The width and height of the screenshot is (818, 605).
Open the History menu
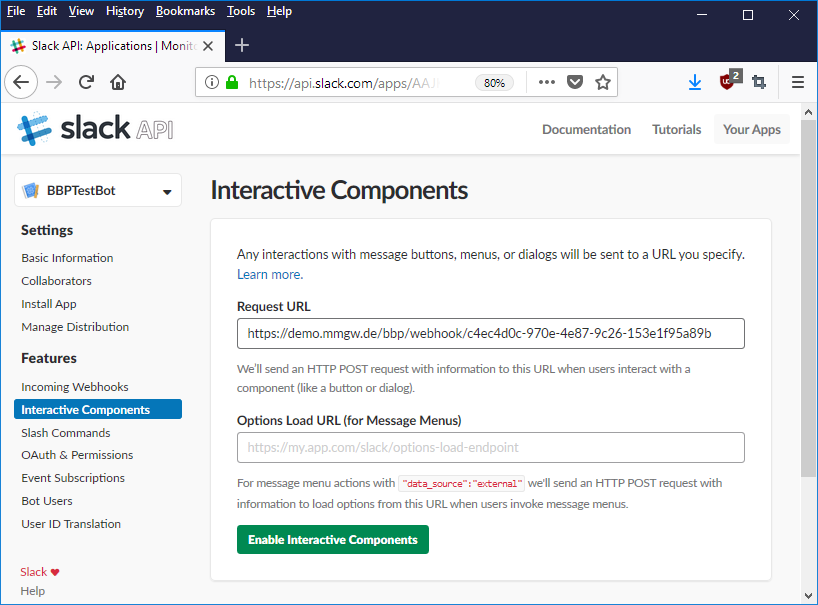(125, 11)
